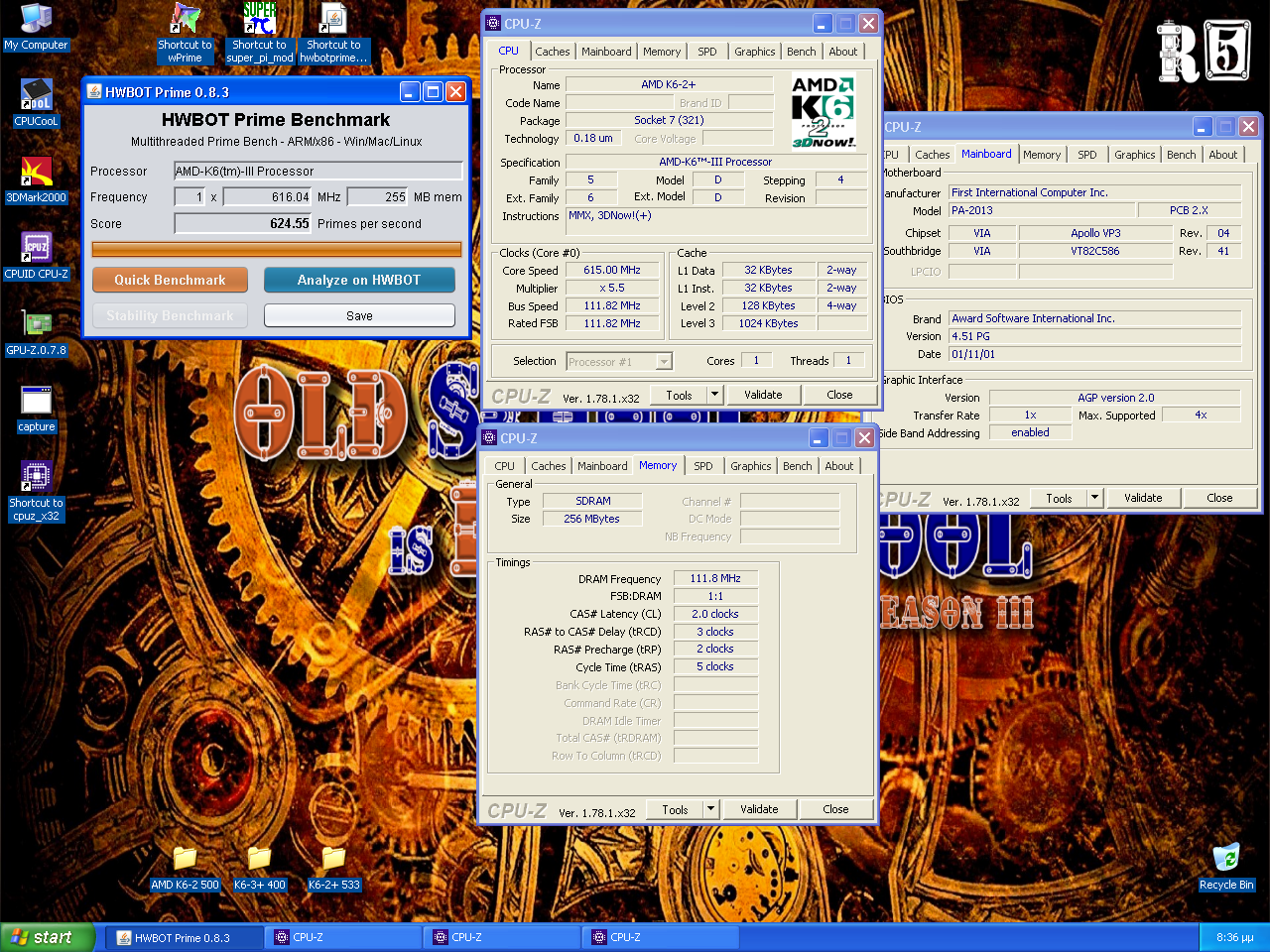Image resolution: width=1270 pixels, height=952 pixels.
Task: Click the Processor name text field
Action: click(317, 171)
